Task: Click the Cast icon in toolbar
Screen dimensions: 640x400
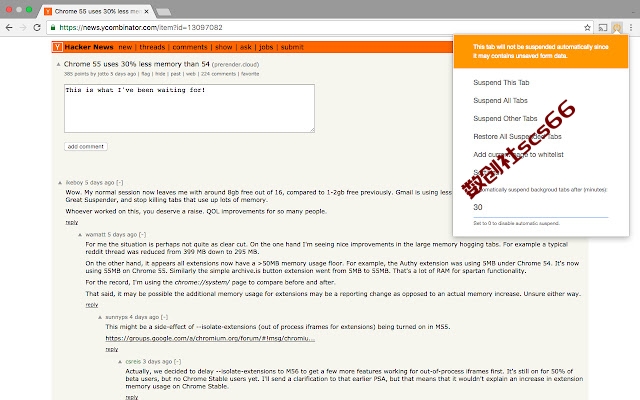Action: tap(603, 28)
